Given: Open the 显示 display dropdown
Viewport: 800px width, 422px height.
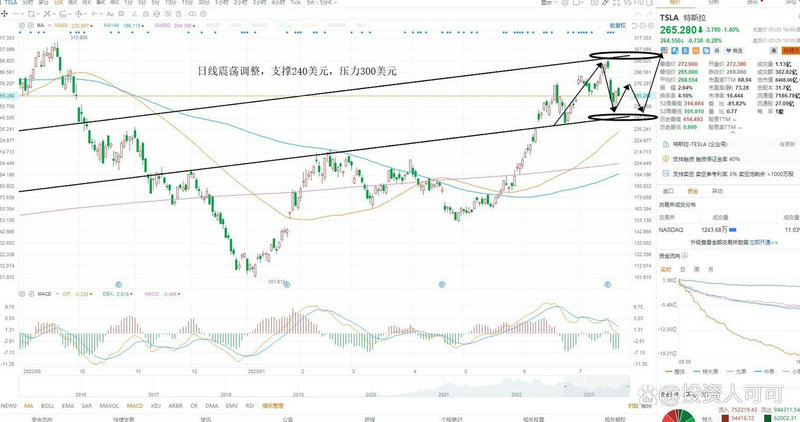Looking at the screenshot, I should click(549, 3).
